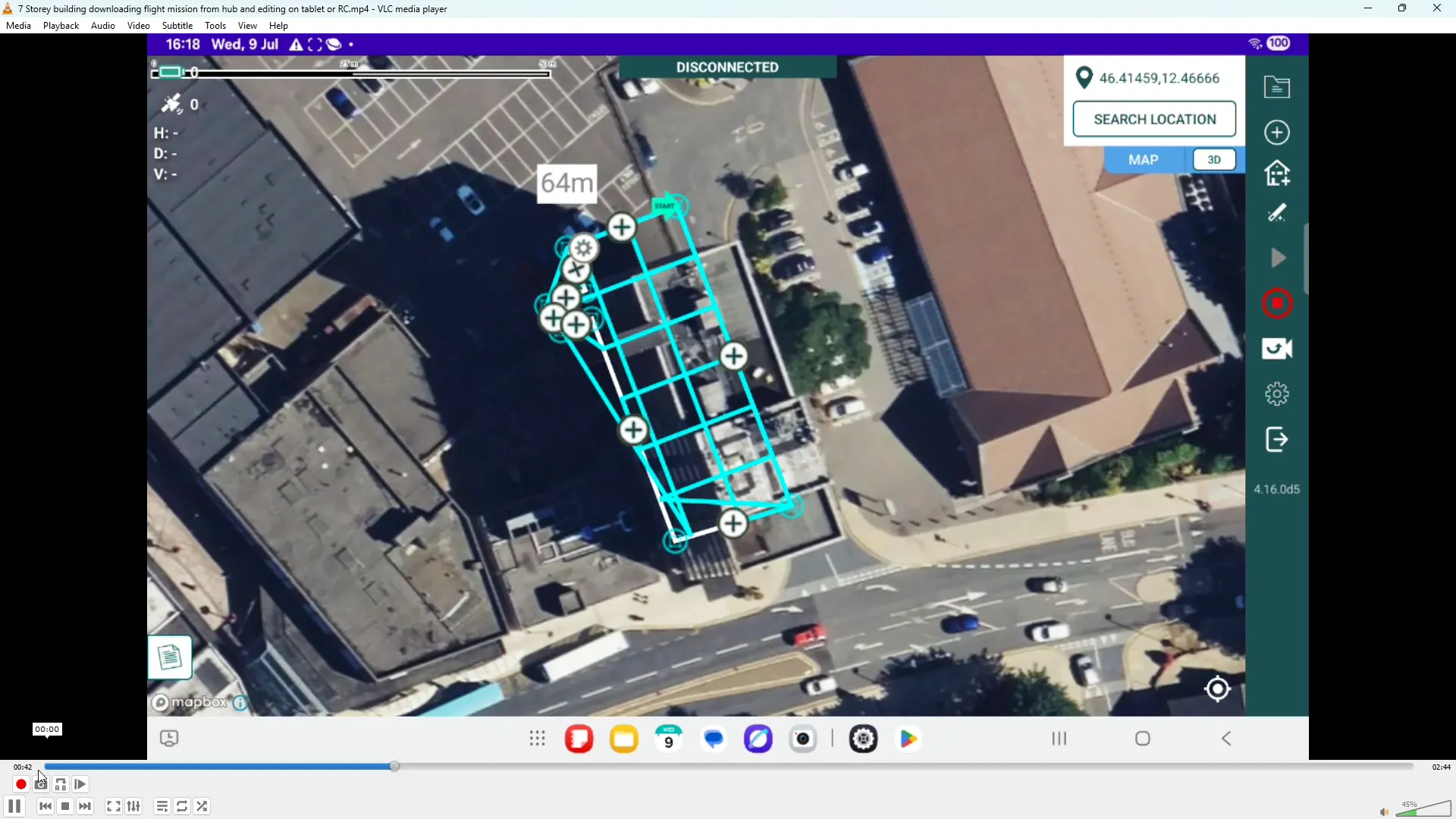Toggle random playback order

point(202,806)
